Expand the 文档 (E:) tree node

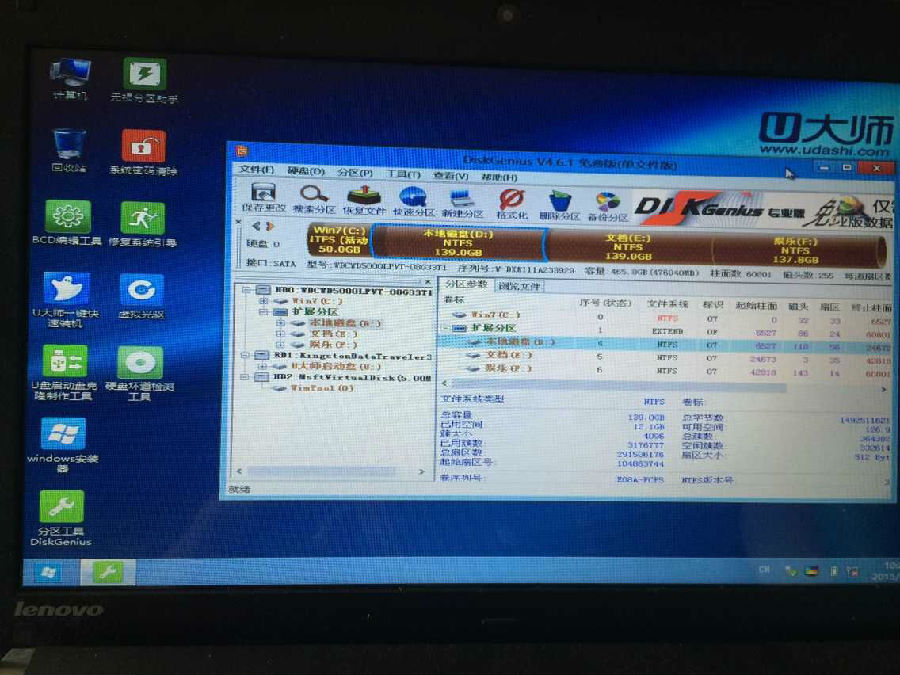pos(280,333)
